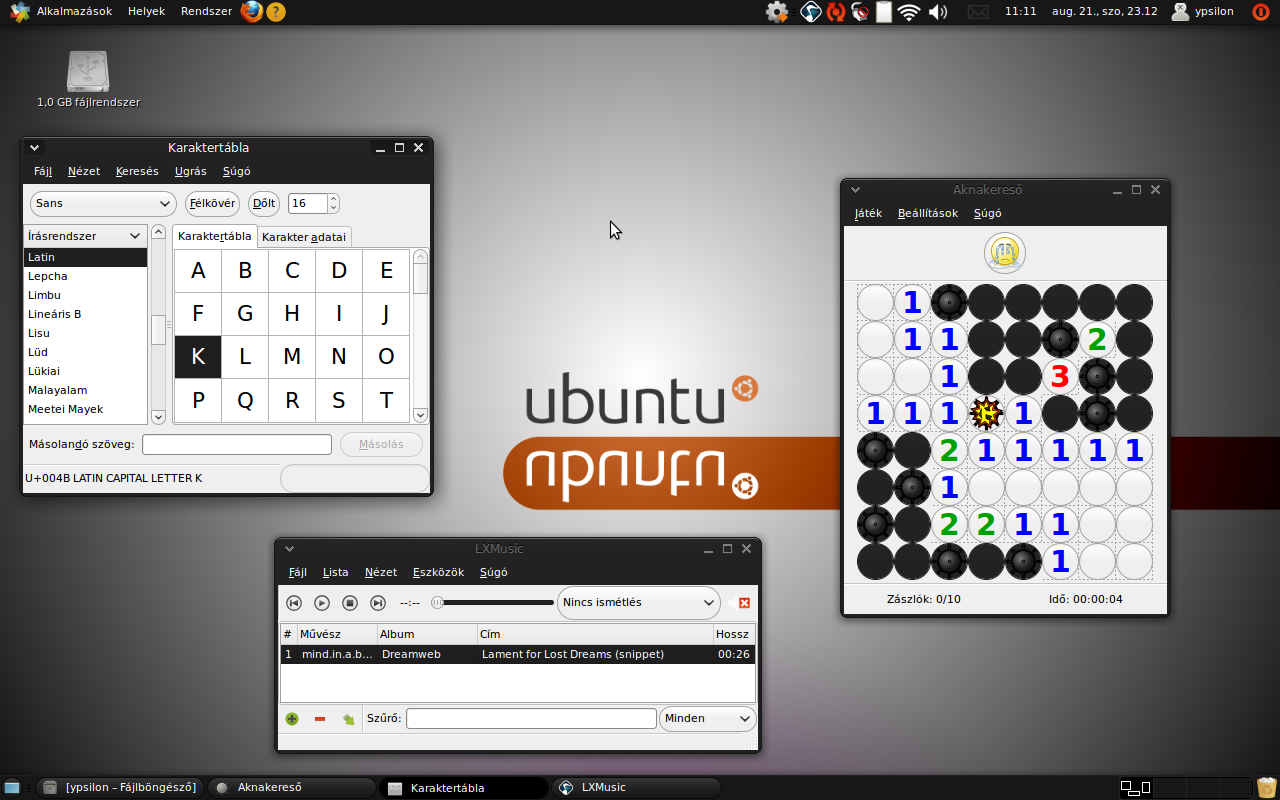Select the Lament for Lost Dreams playlist row

[x=517, y=654]
